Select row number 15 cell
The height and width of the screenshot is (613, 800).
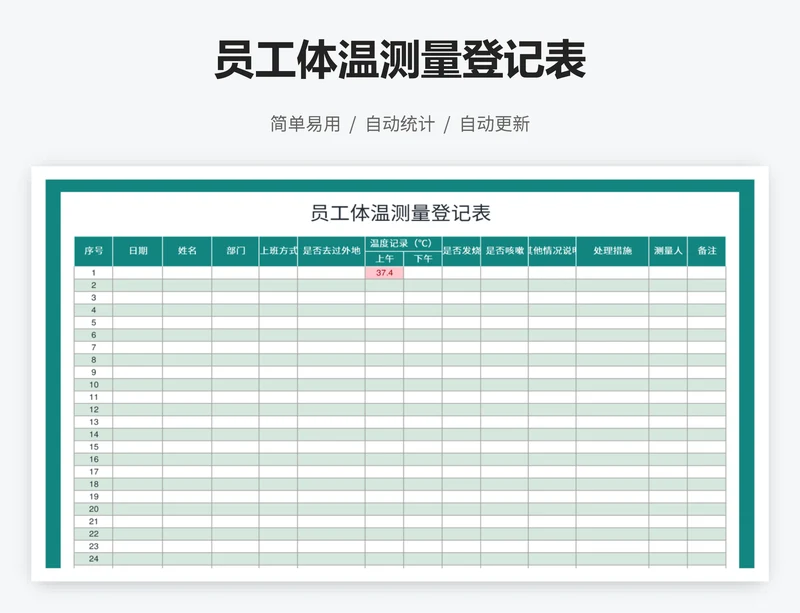[x=93, y=447]
